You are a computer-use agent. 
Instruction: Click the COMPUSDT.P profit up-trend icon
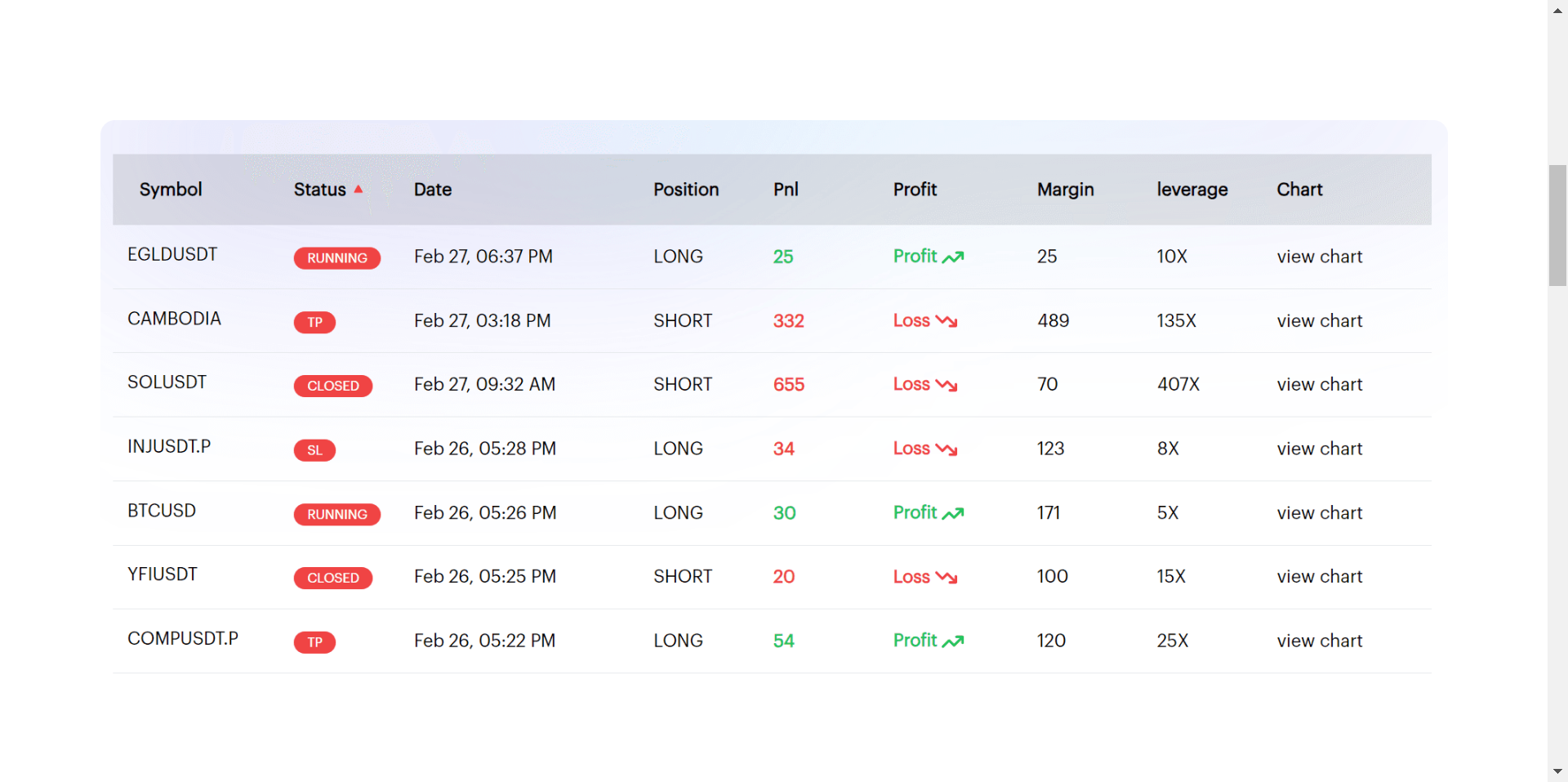(x=953, y=641)
